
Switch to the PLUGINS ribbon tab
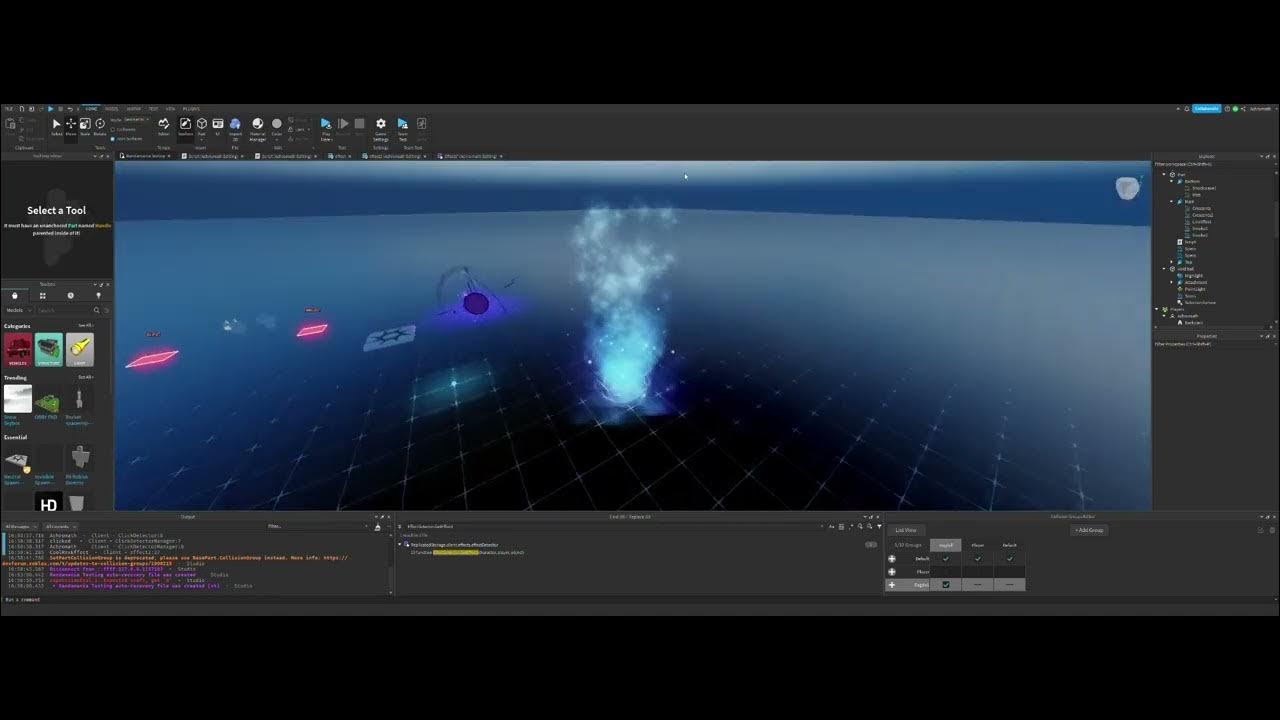click(x=191, y=109)
